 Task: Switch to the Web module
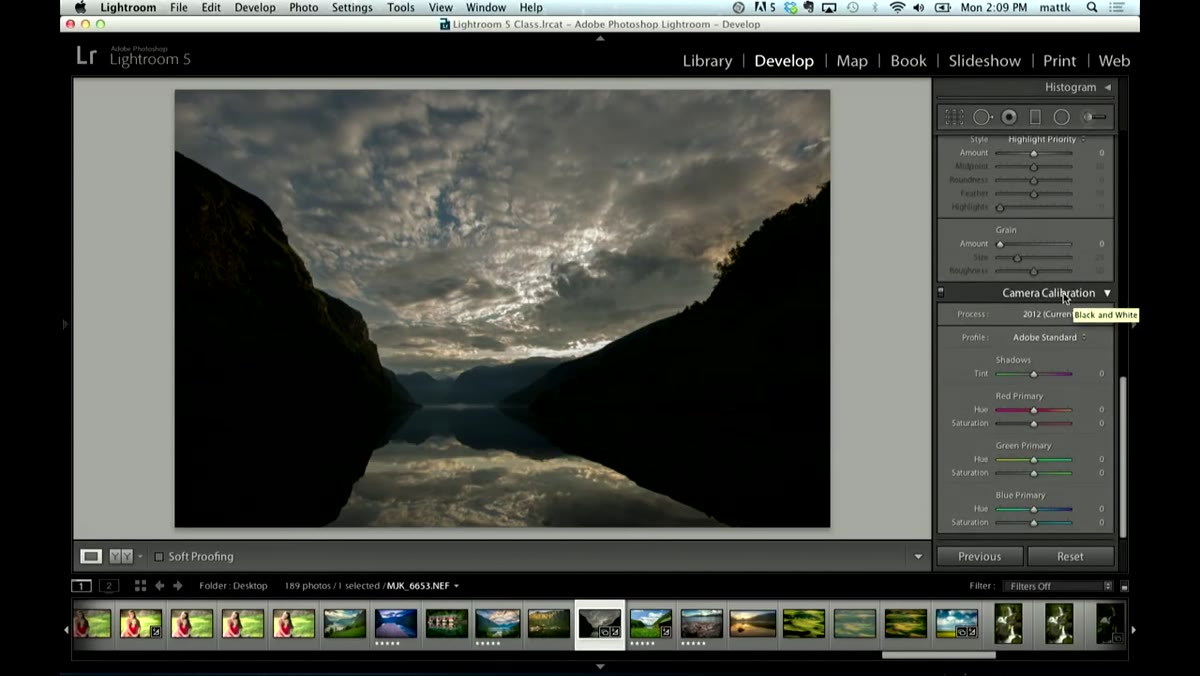(x=1114, y=61)
